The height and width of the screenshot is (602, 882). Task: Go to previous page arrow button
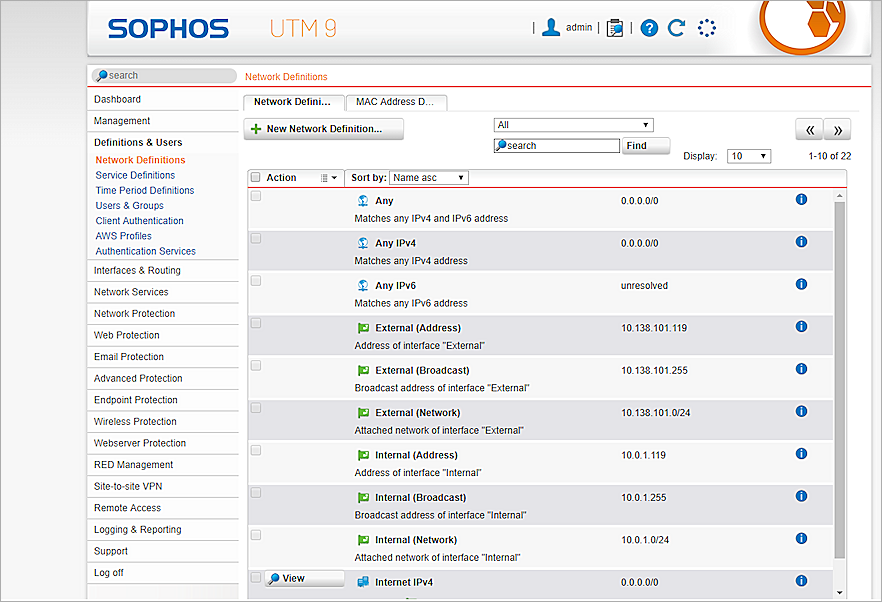(809, 129)
